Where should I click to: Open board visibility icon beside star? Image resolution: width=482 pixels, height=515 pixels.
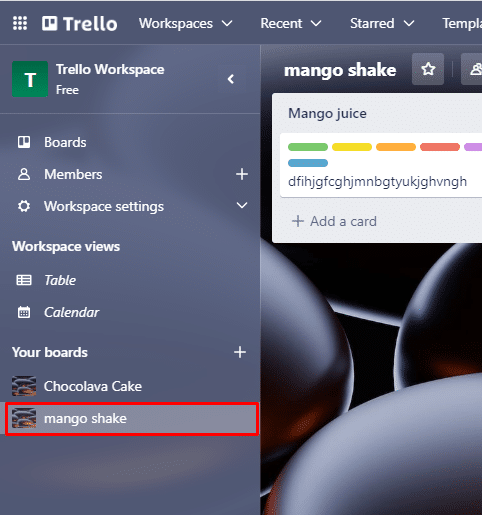pos(473,69)
